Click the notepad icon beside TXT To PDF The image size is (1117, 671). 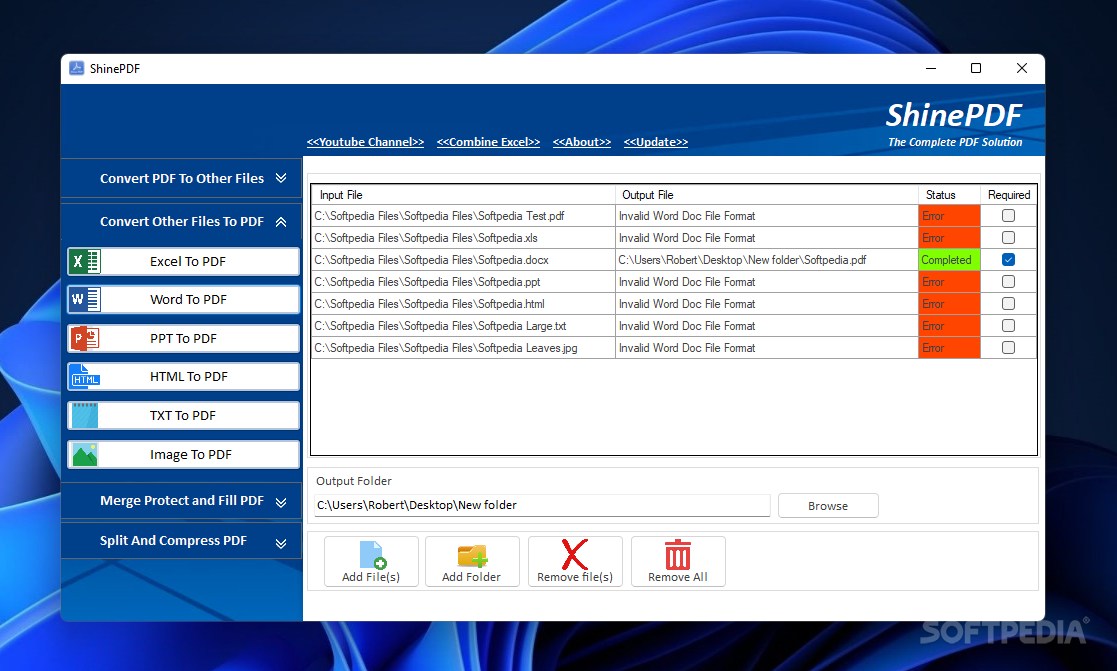tap(85, 415)
